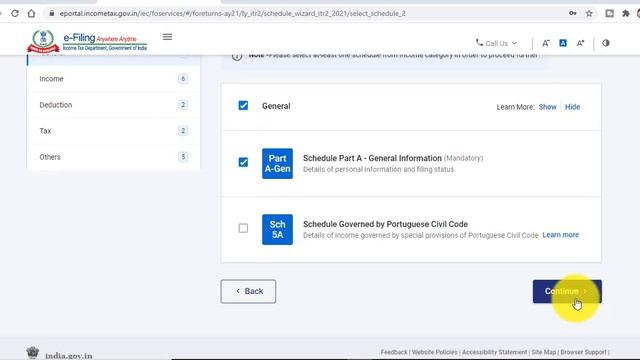Open the Website Policies footer link
Viewport: 640px width, 360px height.
[434, 352]
